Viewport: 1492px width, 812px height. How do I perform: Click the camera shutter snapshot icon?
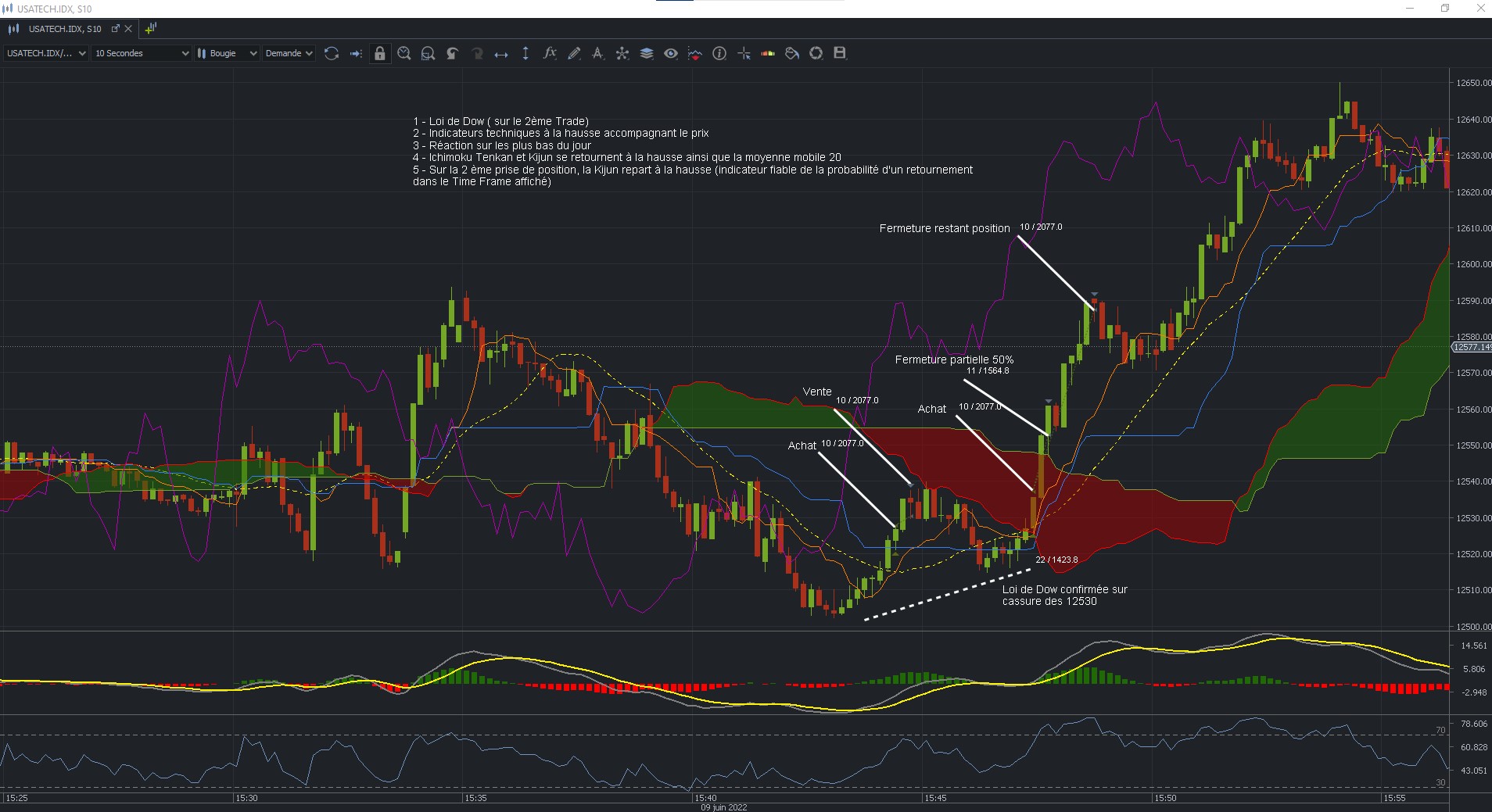[x=816, y=53]
